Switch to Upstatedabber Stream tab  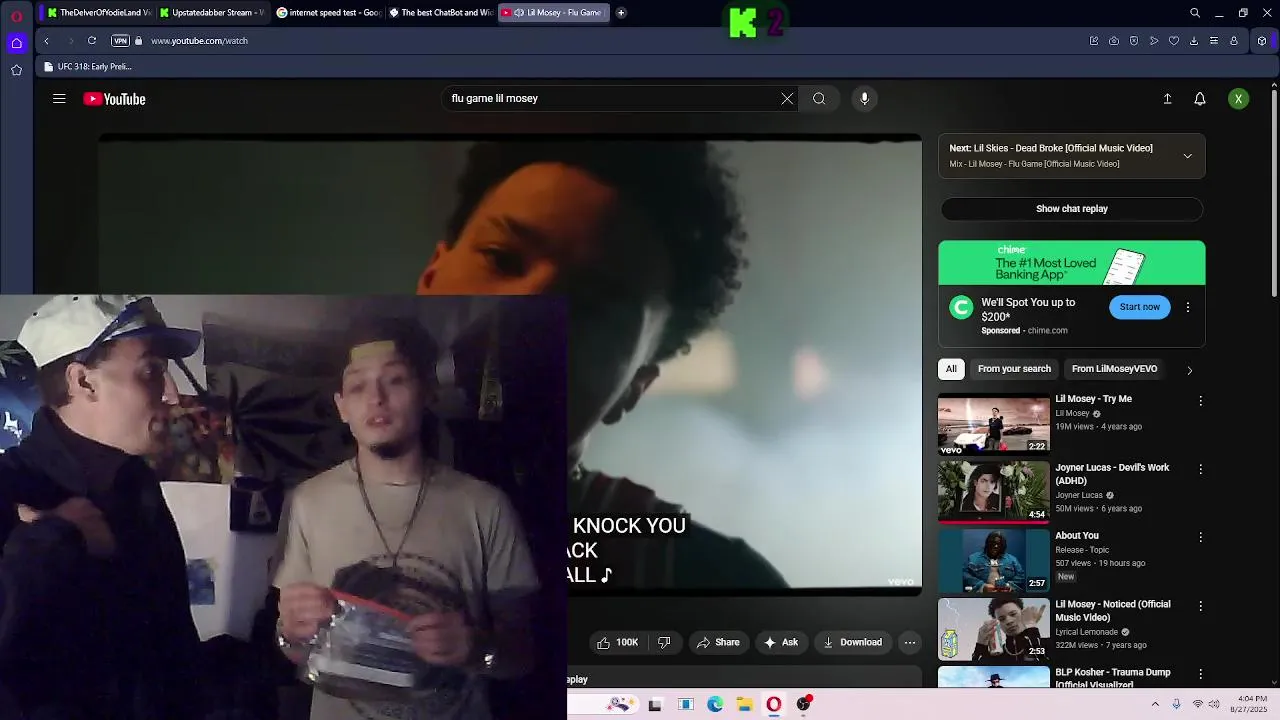(x=211, y=13)
